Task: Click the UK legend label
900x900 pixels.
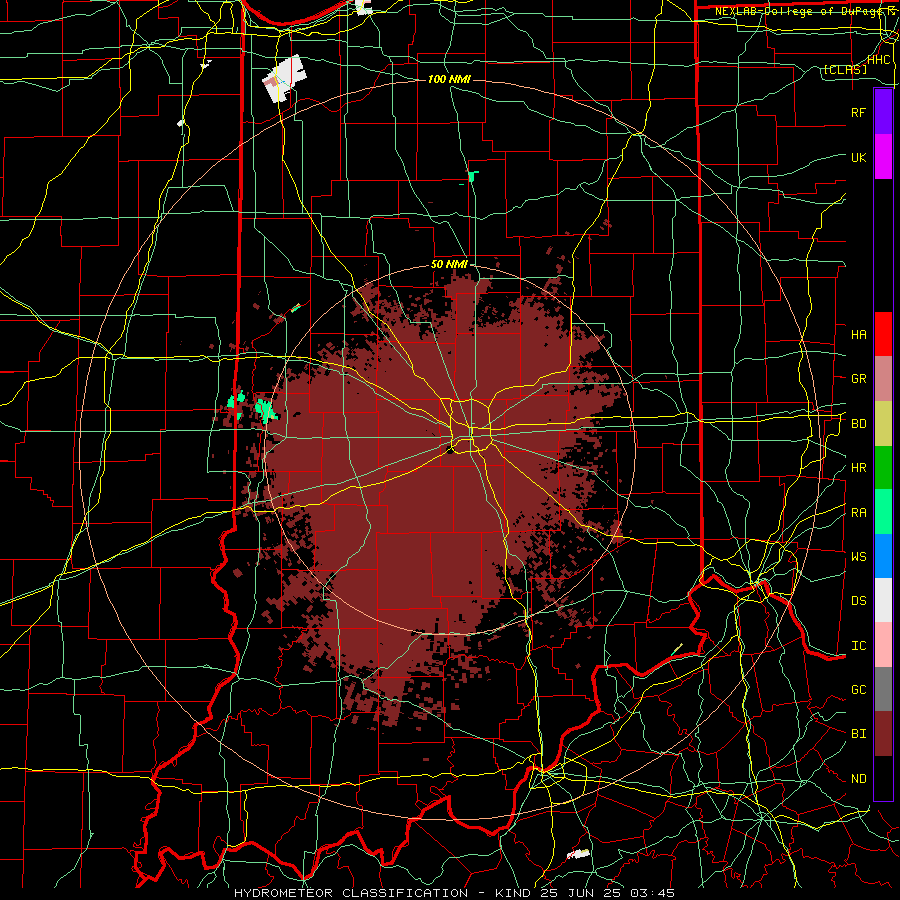Action: click(858, 157)
